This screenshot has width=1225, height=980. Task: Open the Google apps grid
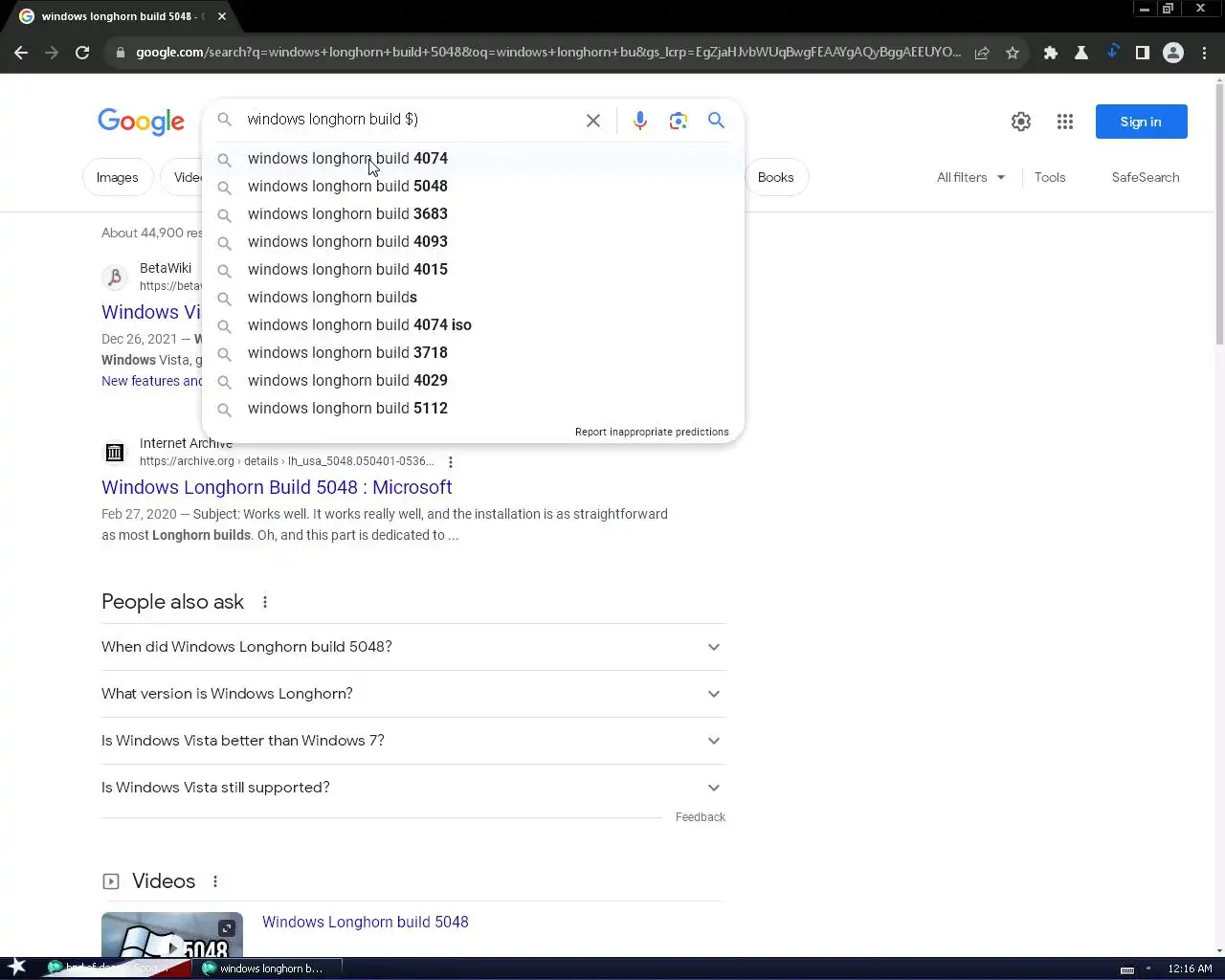click(x=1065, y=122)
